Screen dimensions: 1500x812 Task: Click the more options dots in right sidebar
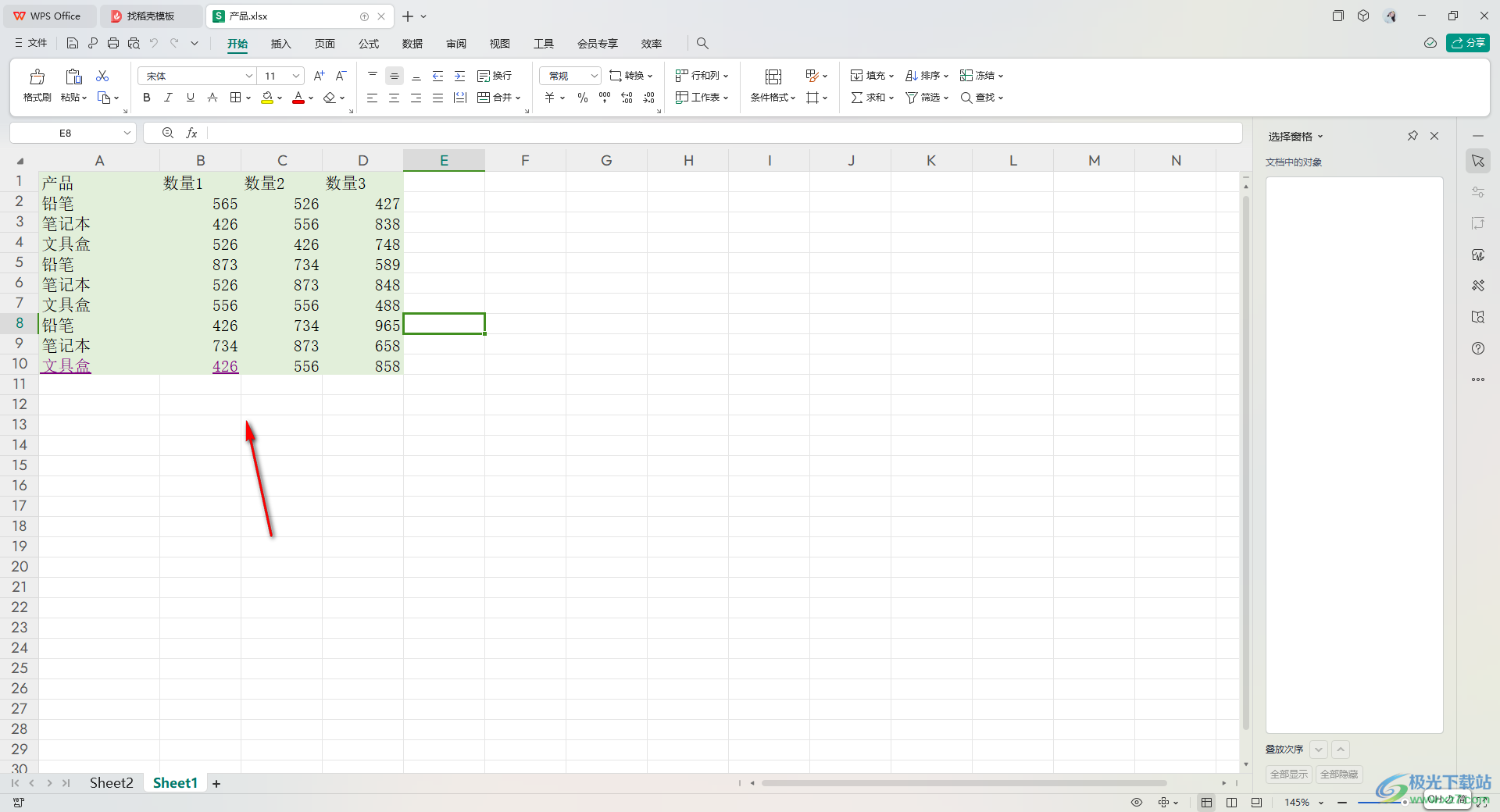(1478, 379)
